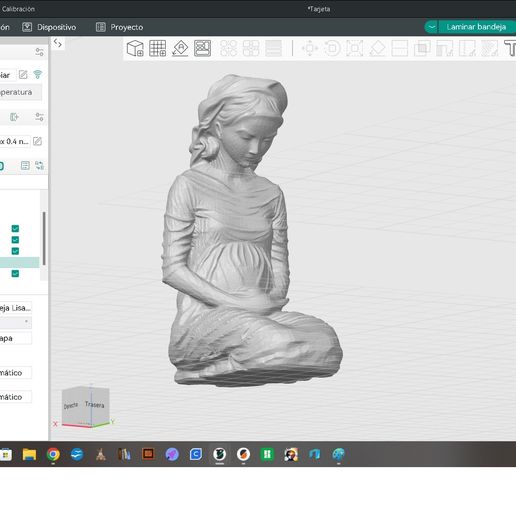The height and width of the screenshot is (516, 516).
Task: Uncheck the second teal checkbox in list
Action: (15, 240)
